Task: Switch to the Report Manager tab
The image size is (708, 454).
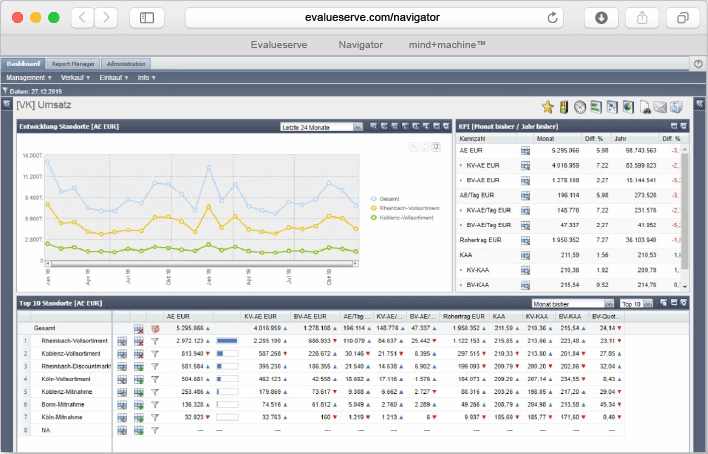Action: click(x=73, y=64)
